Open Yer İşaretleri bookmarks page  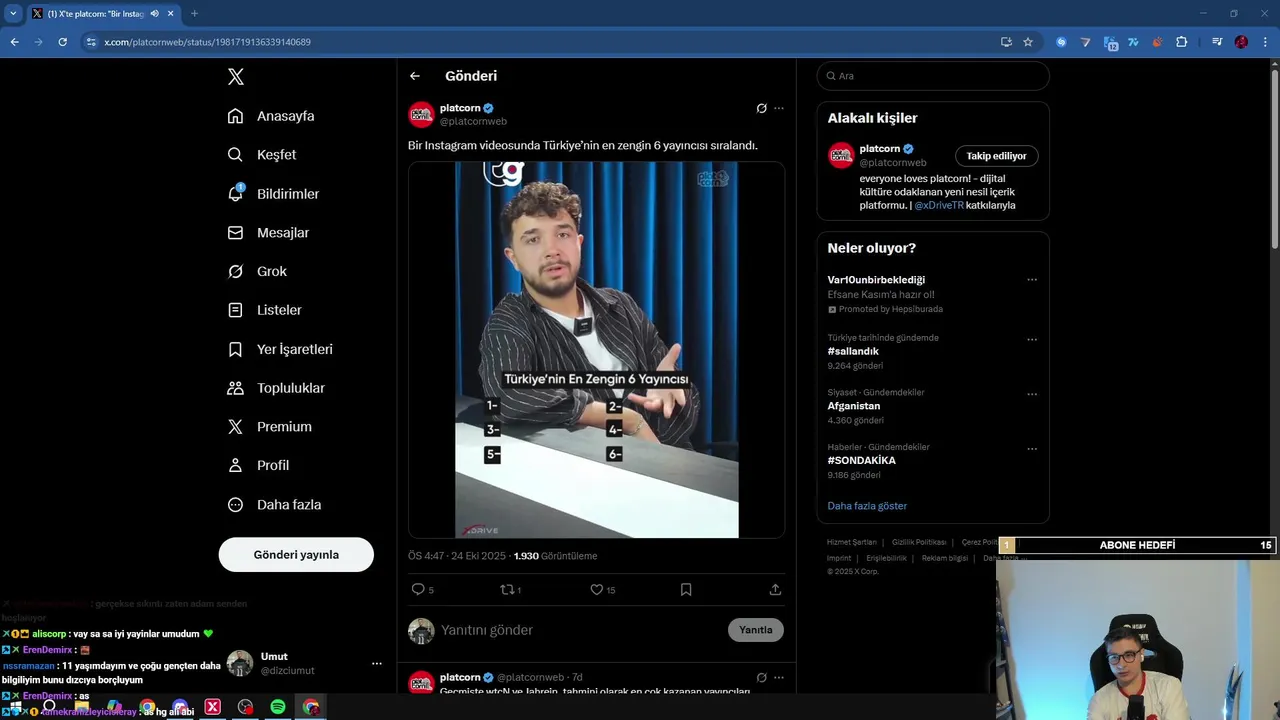click(x=280, y=349)
